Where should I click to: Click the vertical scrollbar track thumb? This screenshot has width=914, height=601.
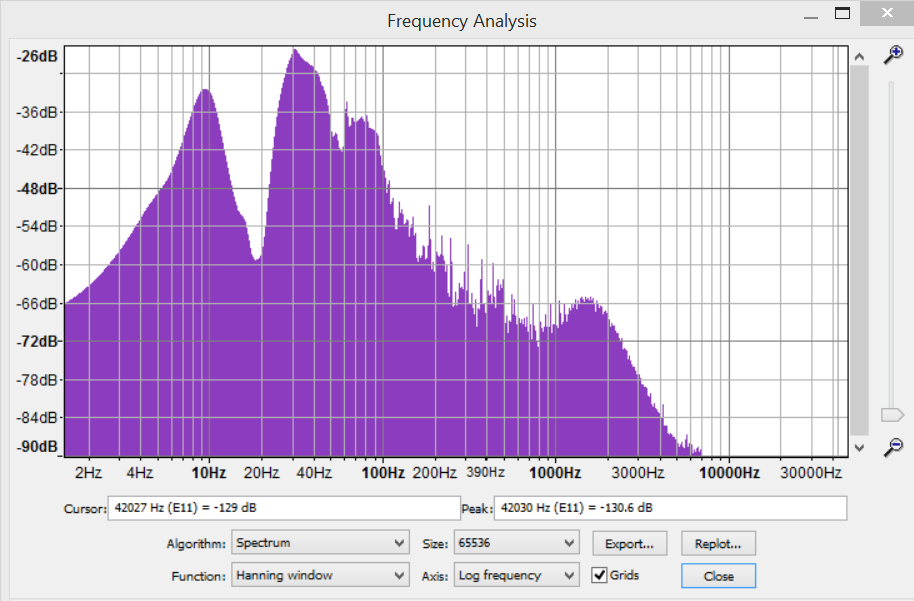[x=859, y=251]
